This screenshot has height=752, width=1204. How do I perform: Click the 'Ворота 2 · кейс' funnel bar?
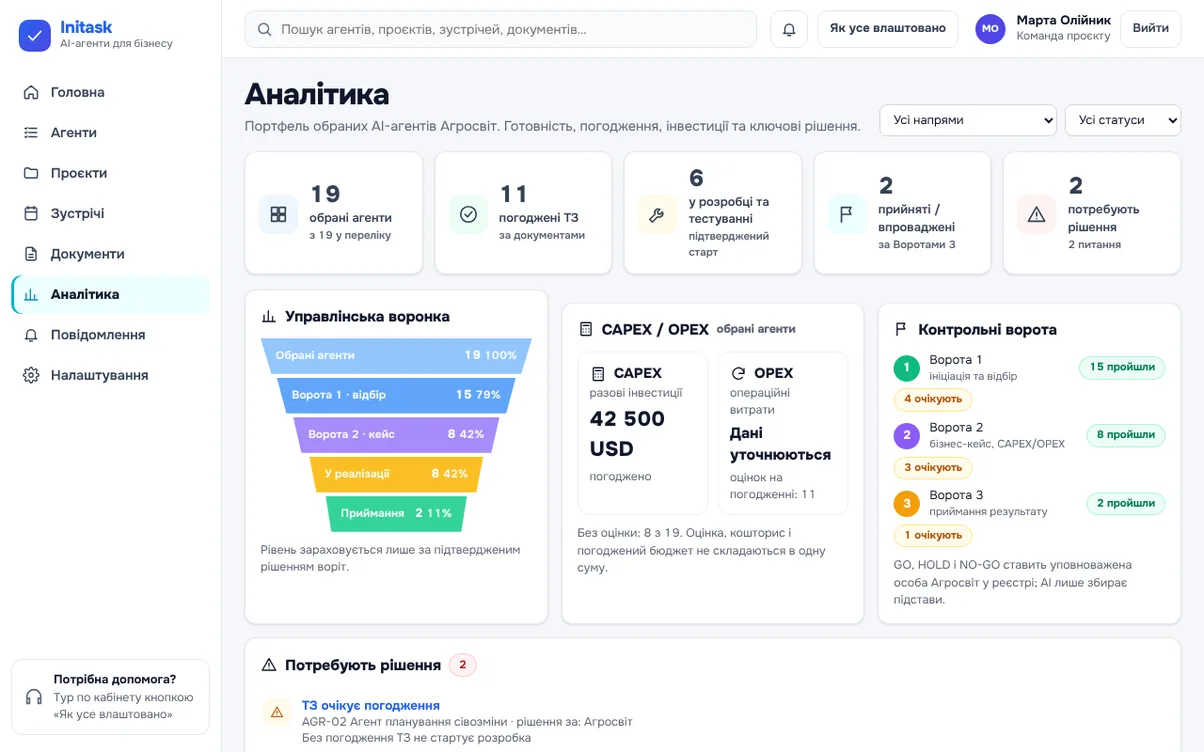point(396,434)
